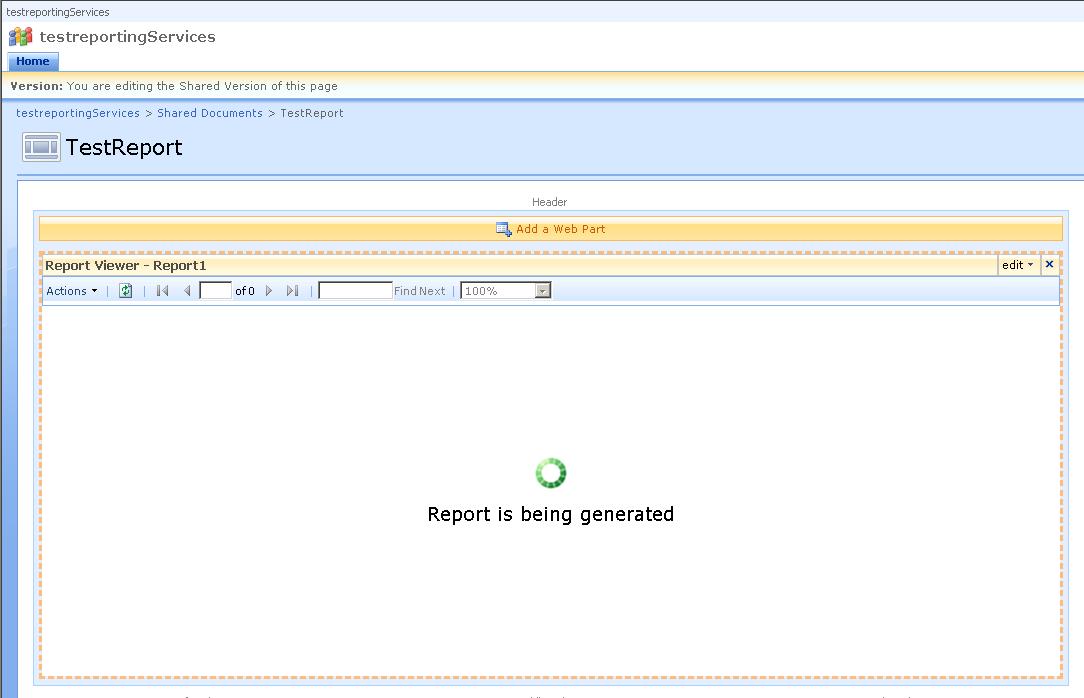Image resolution: width=1084 pixels, height=698 pixels.
Task: Click the testreportingServices site title link
Action: click(x=128, y=37)
